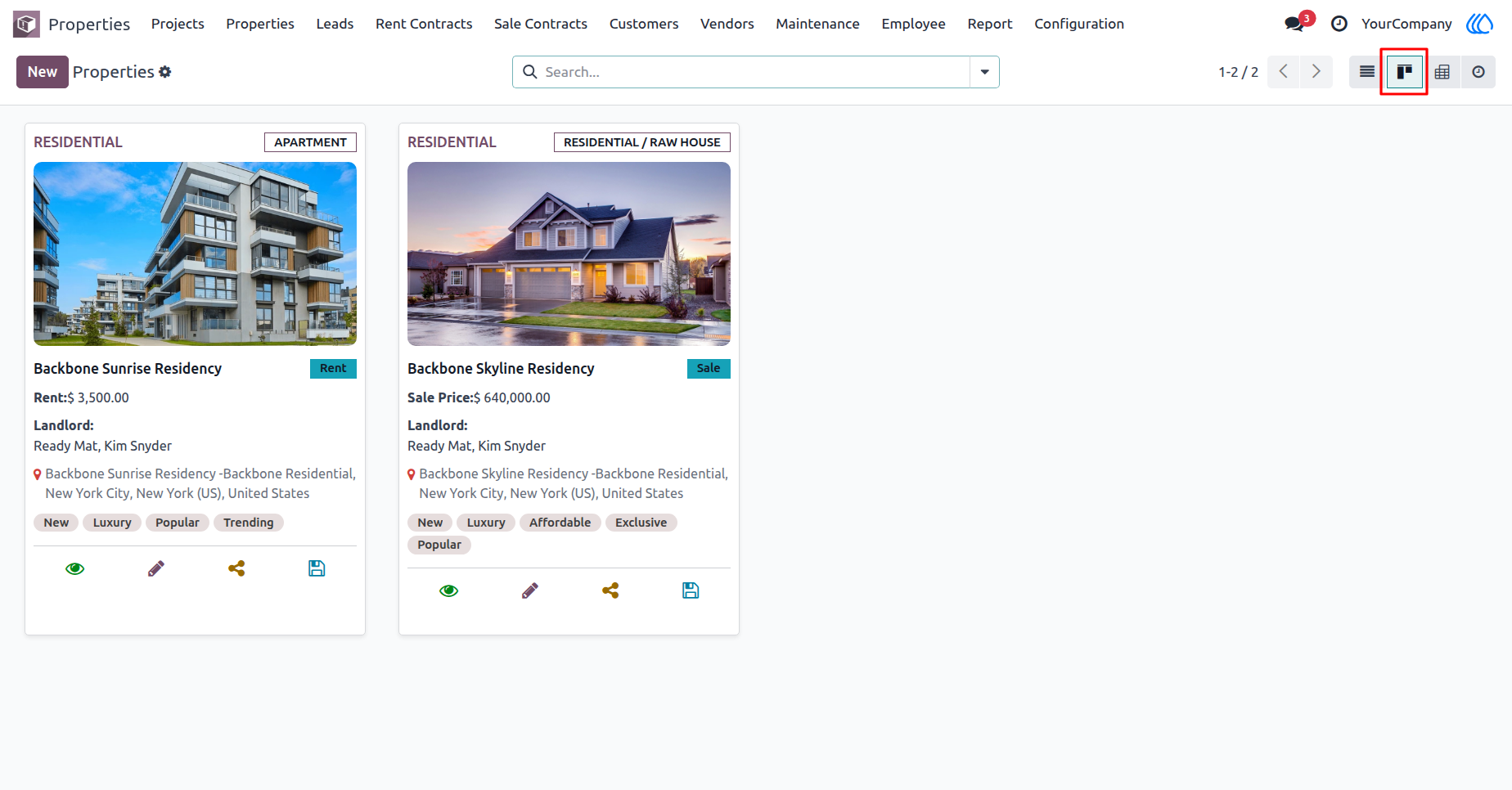This screenshot has height=790, width=1512.
Task: Click the raw house photo
Action: [569, 254]
